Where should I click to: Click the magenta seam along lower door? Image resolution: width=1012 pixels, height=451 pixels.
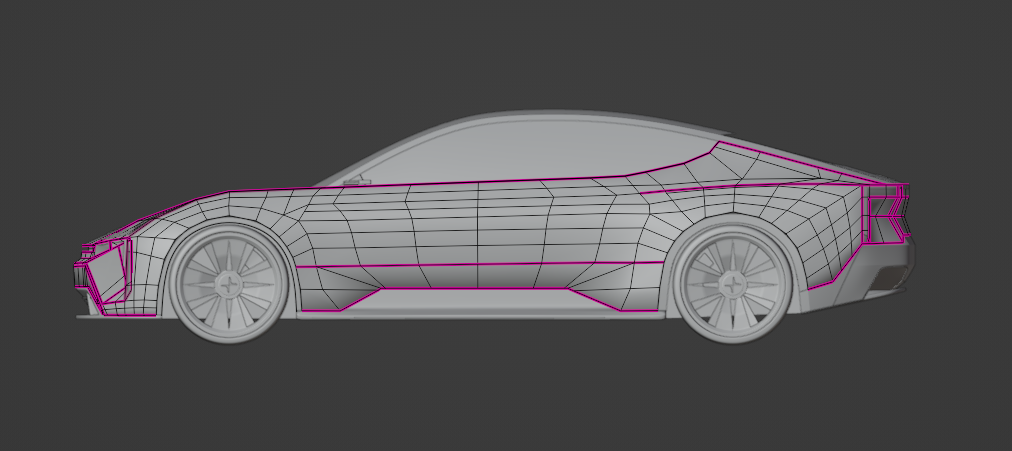(480, 264)
